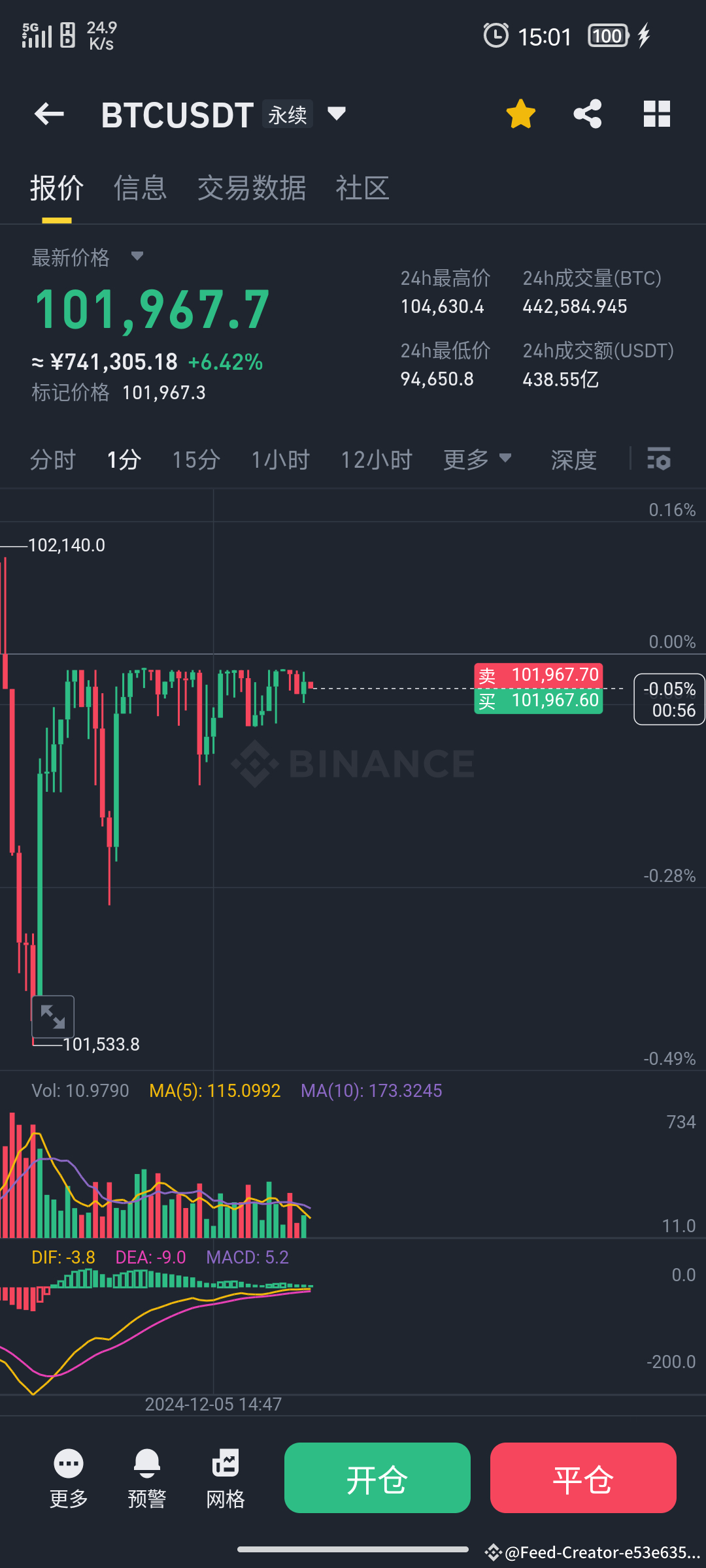Toggle the favorite star for BTCUSDT
Screen dimensions: 706x1568
(520, 114)
